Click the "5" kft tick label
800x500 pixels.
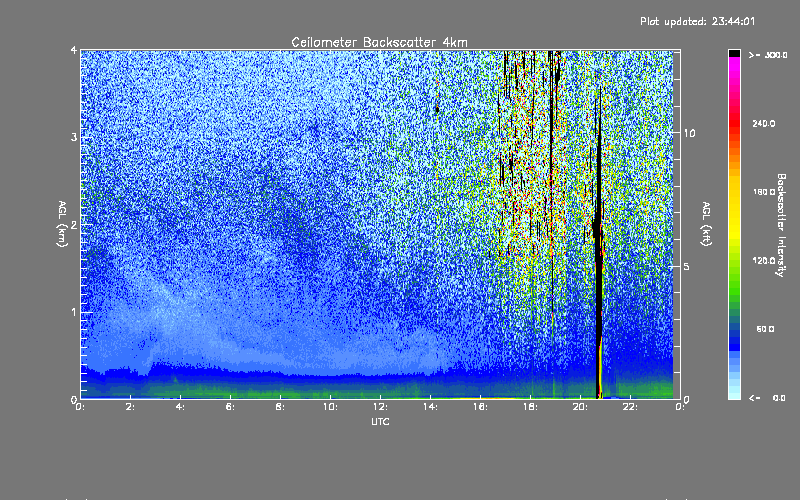click(687, 266)
